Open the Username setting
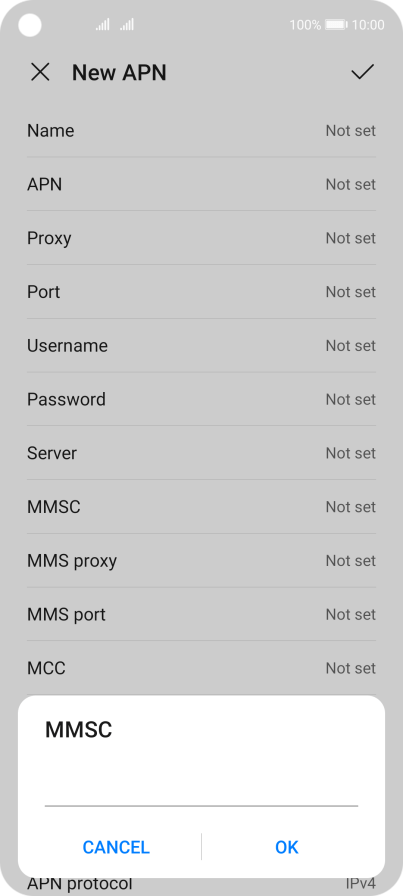 pos(201,346)
